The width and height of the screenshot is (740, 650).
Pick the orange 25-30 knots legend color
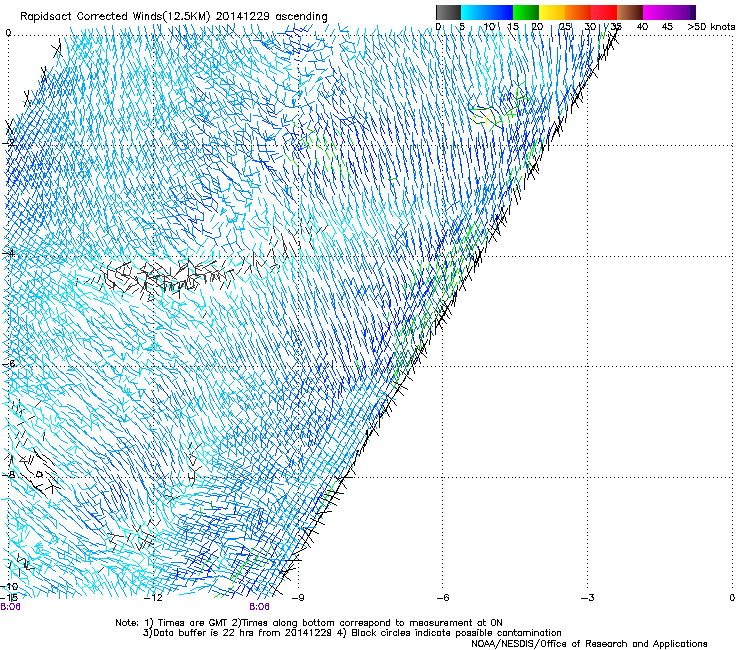pos(578,12)
